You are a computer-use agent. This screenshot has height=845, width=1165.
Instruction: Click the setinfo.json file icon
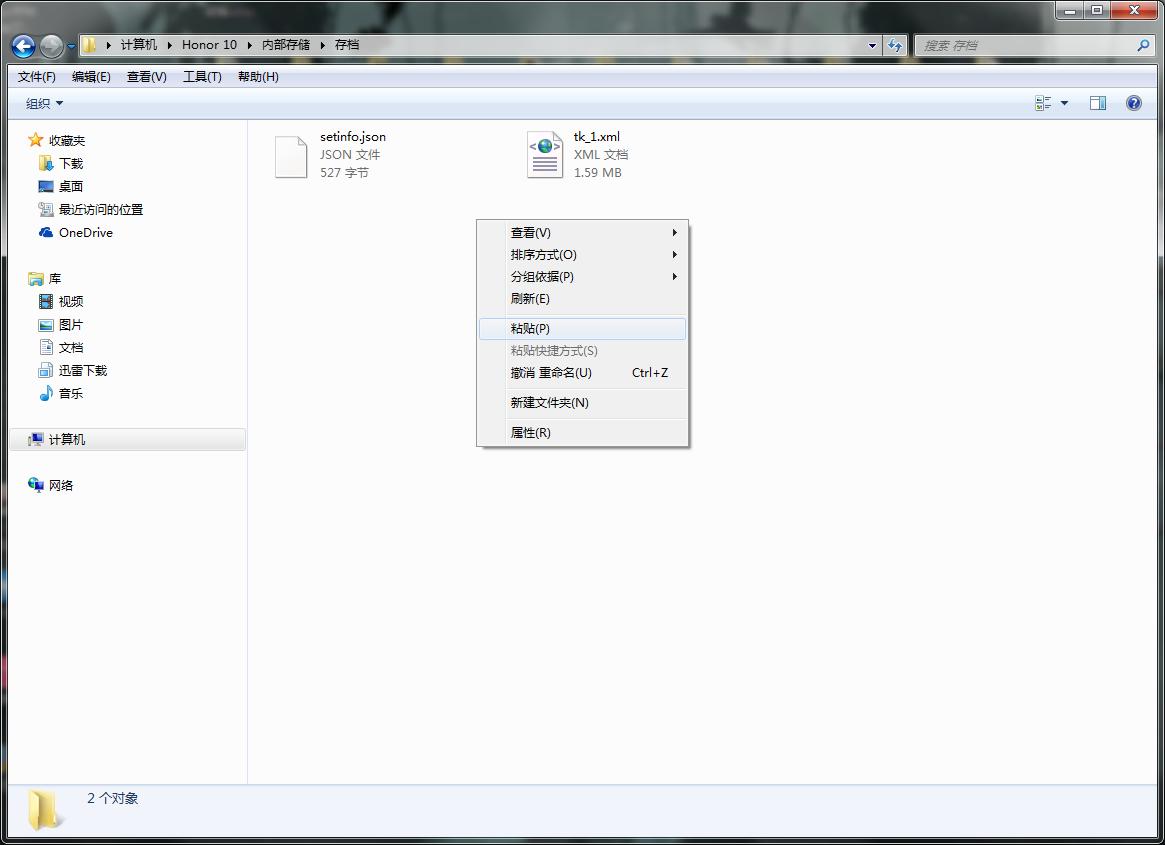291,156
